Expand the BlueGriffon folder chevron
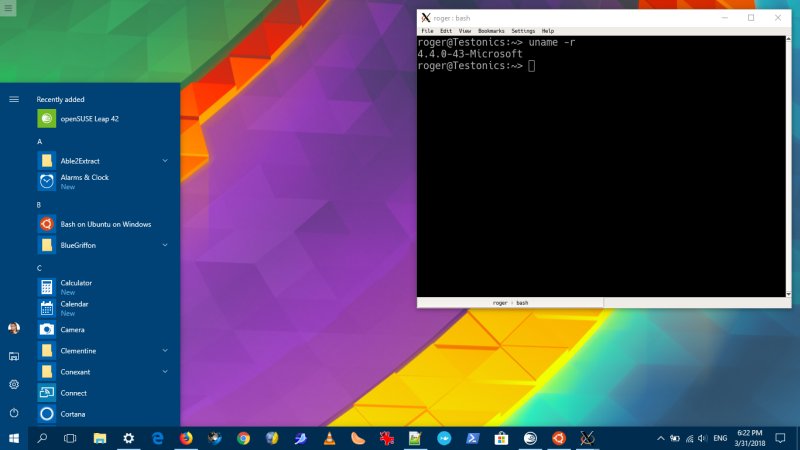 165,245
